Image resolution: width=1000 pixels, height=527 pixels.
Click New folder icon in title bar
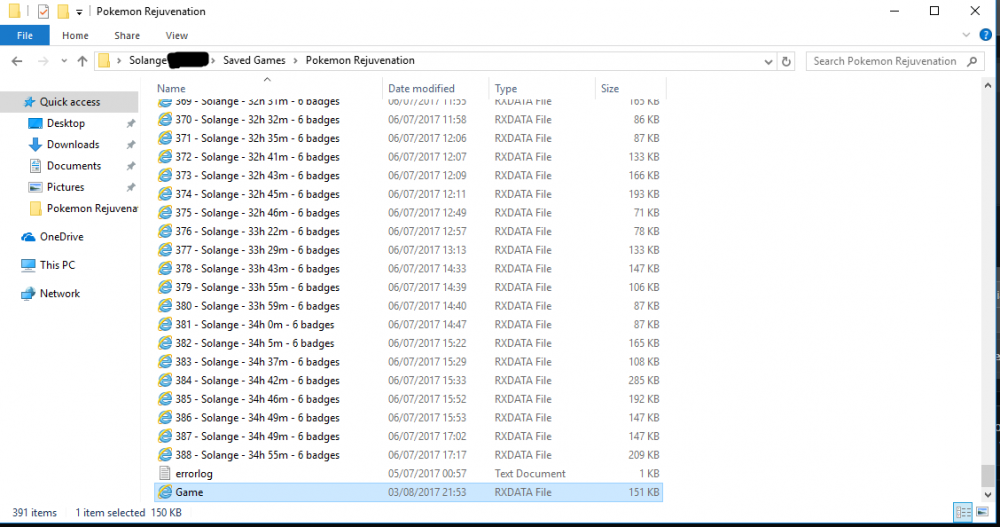click(x=62, y=11)
